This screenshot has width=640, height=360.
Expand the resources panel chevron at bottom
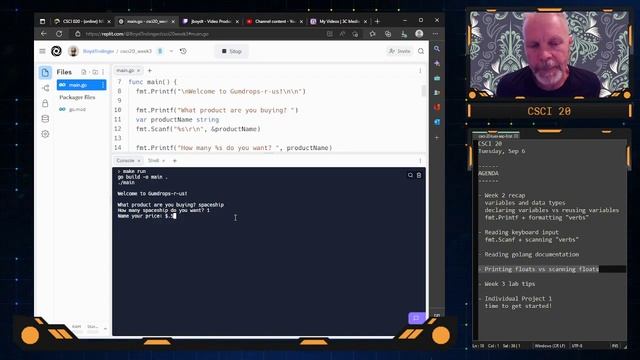pyautogui.click(x=105, y=328)
